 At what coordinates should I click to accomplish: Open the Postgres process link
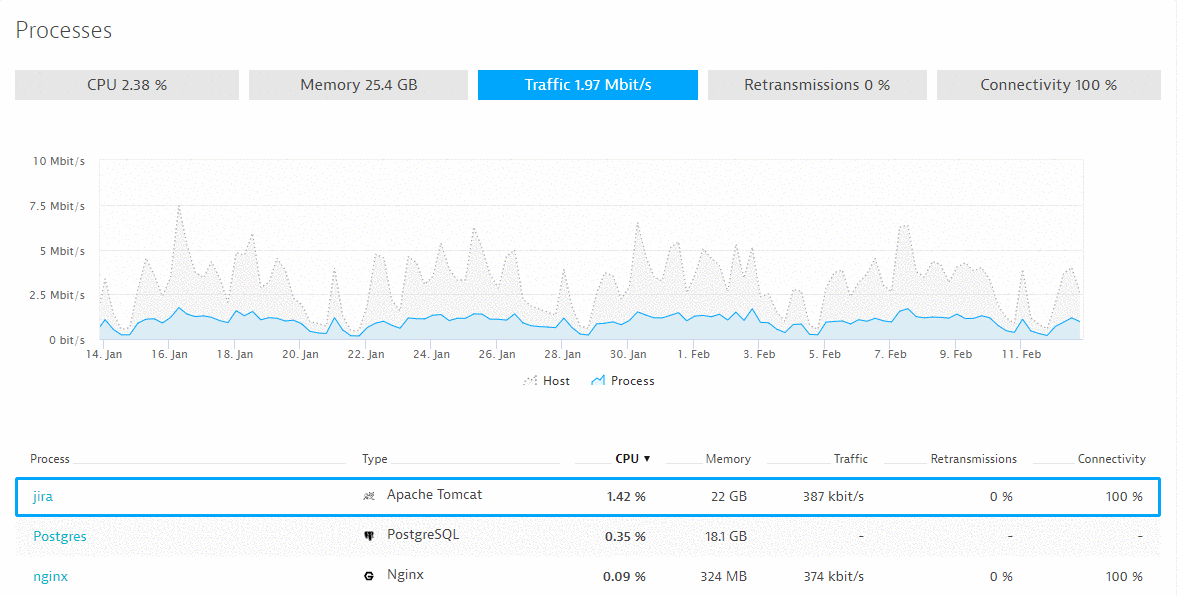(59, 536)
